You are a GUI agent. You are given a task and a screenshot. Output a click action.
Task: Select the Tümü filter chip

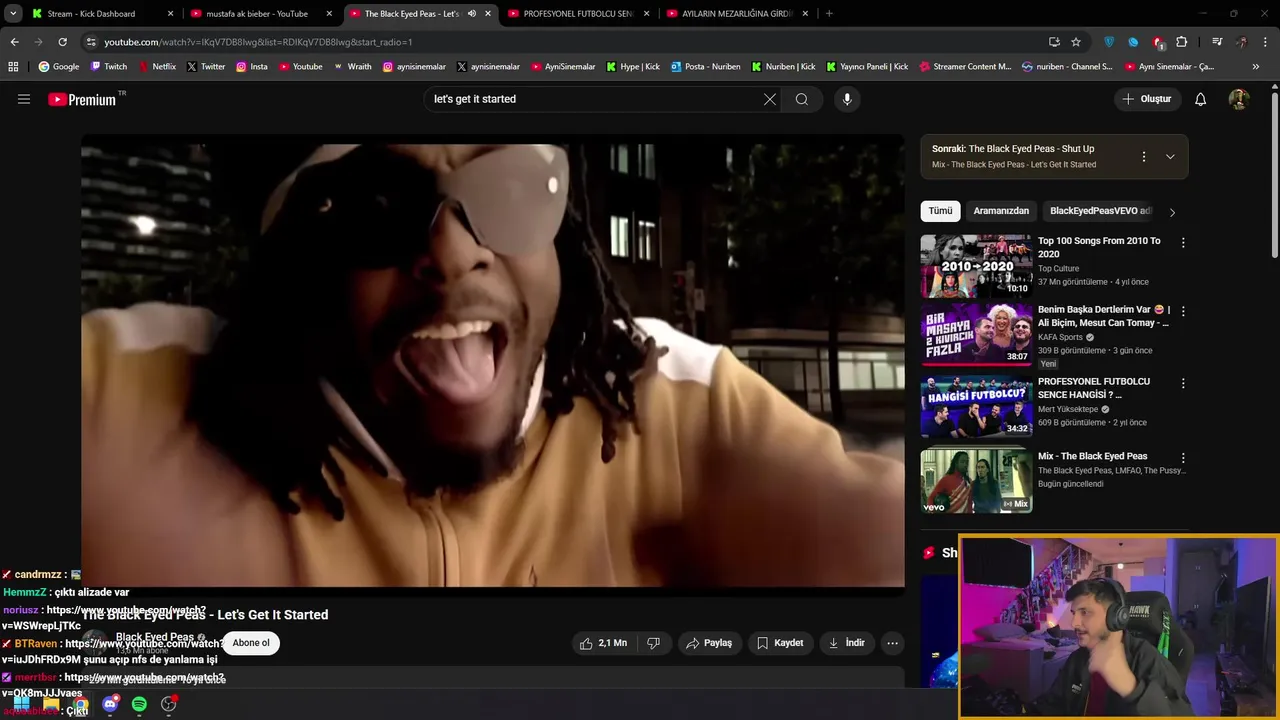(x=940, y=211)
